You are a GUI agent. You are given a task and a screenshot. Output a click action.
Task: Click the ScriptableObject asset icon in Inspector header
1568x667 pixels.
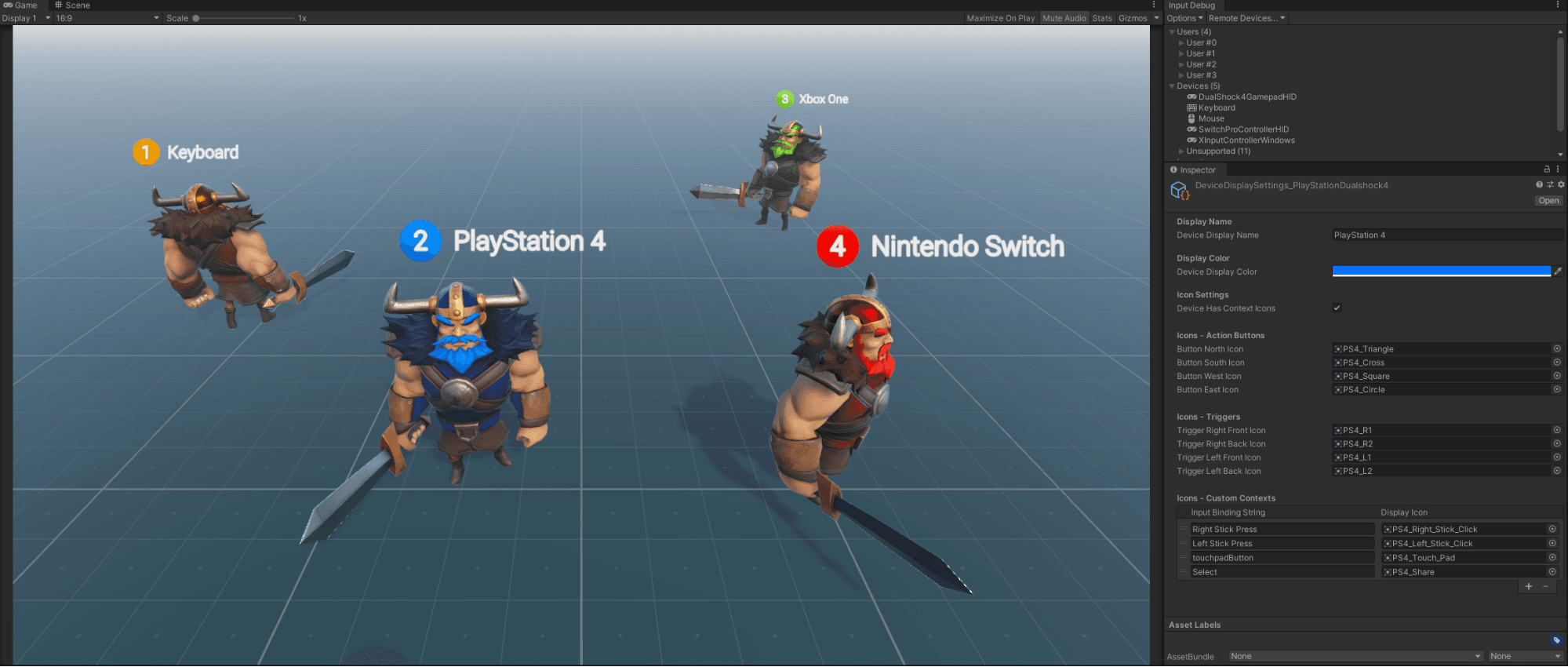click(1180, 191)
